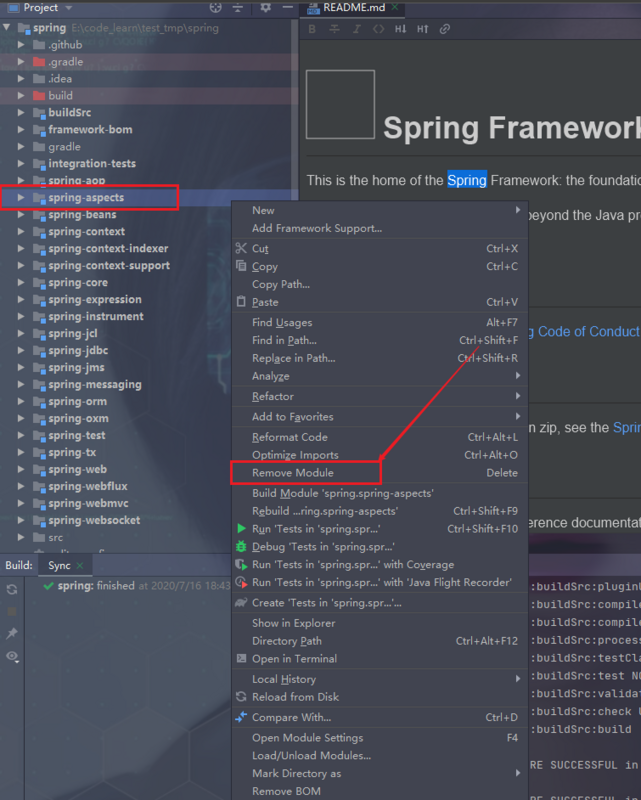641x800 pixels.
Task: Select the framework-bom tree item
Action: click(x=90, y=130)
